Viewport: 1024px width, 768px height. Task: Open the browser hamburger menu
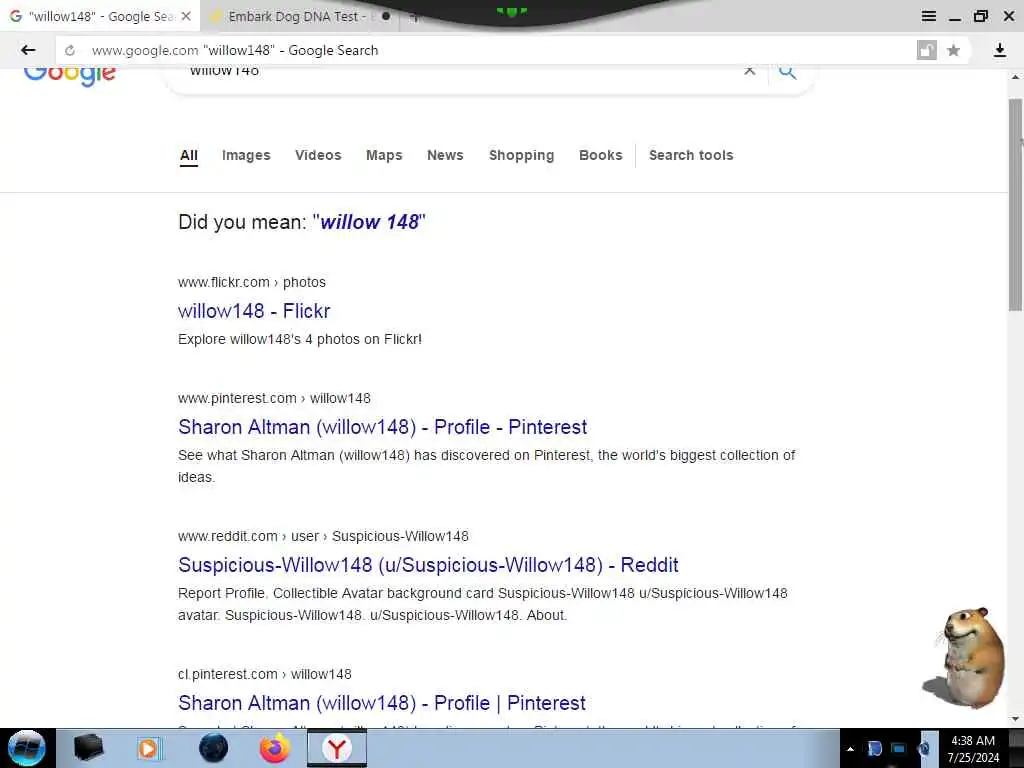[x=929, y=16]
